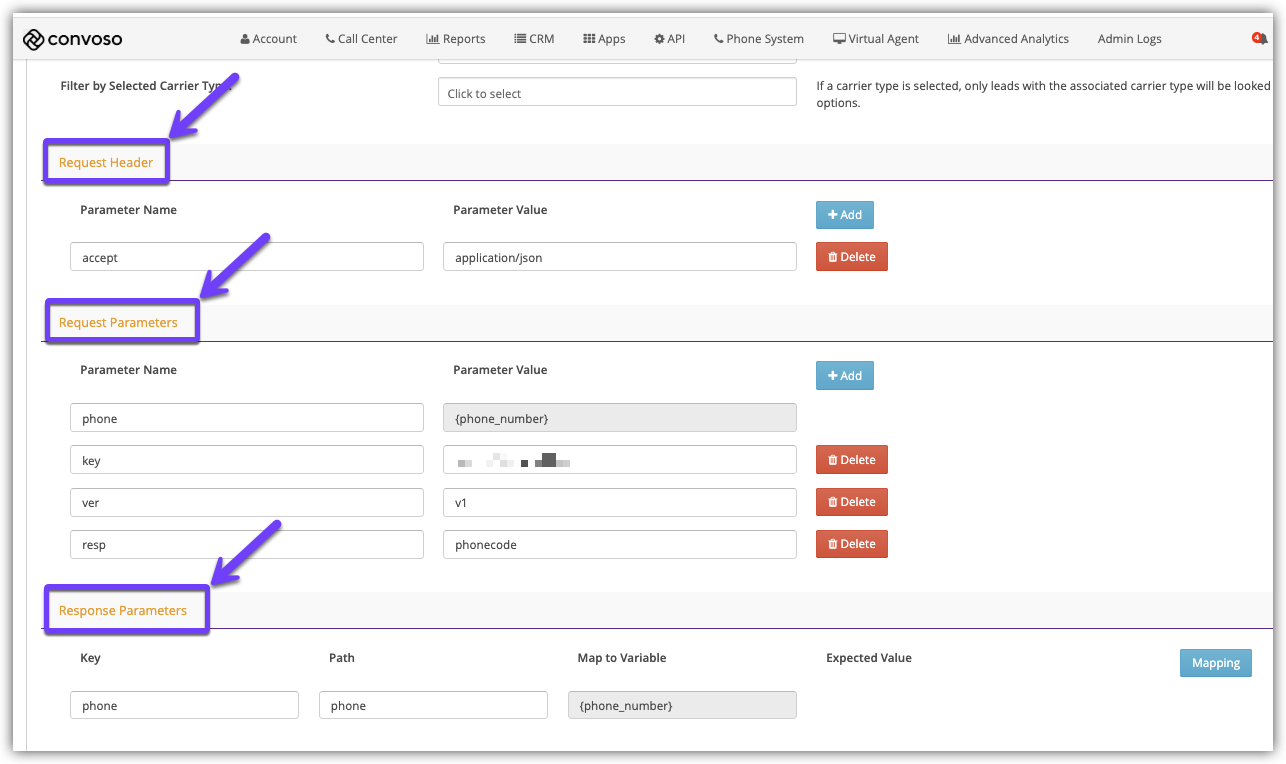Viewport: 1286px width, 764px height.
Task: Click the Convoso logo icon
Action: 34,39
